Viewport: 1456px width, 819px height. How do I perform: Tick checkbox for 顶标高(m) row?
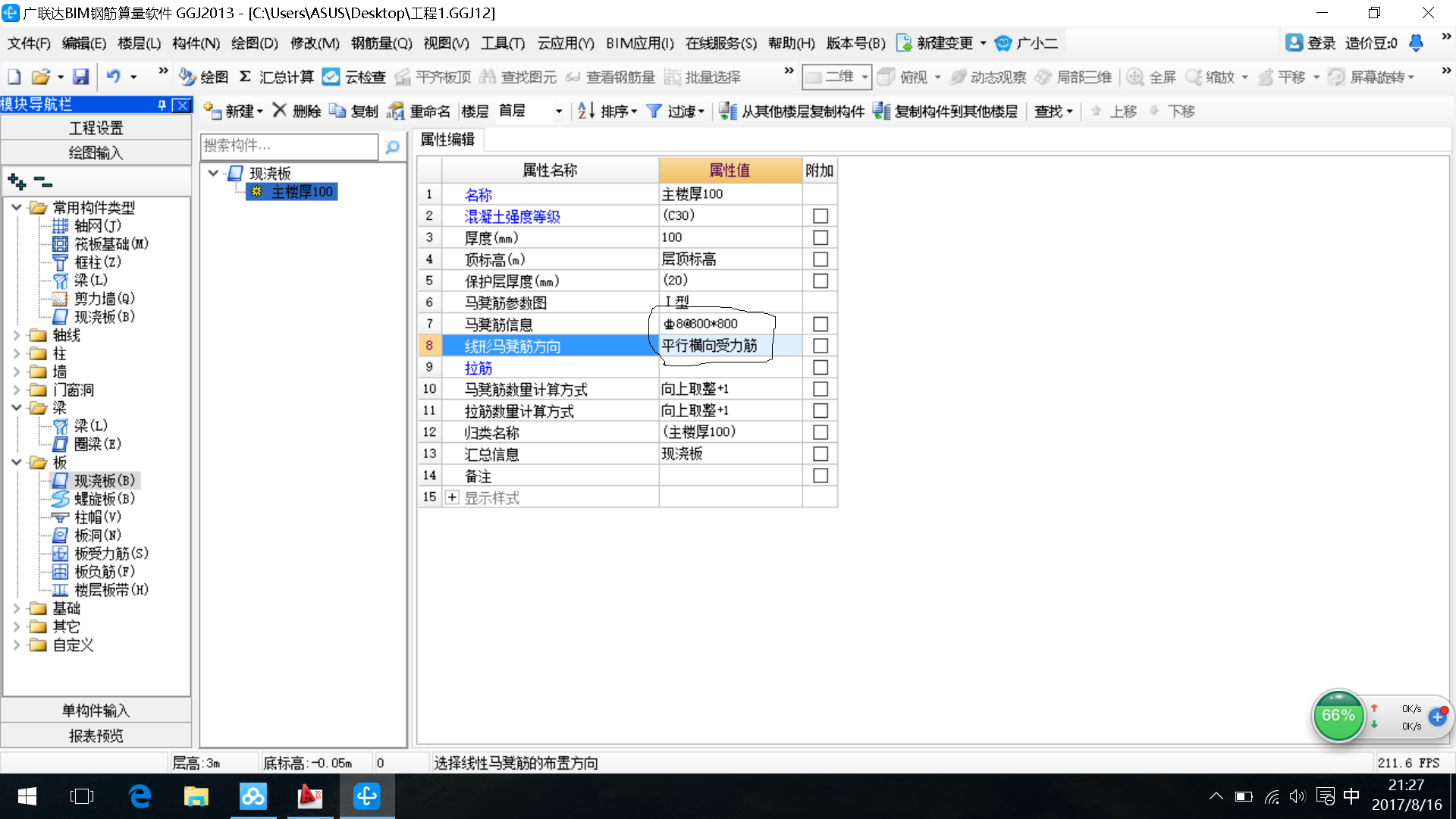click(x=820, y=259)
